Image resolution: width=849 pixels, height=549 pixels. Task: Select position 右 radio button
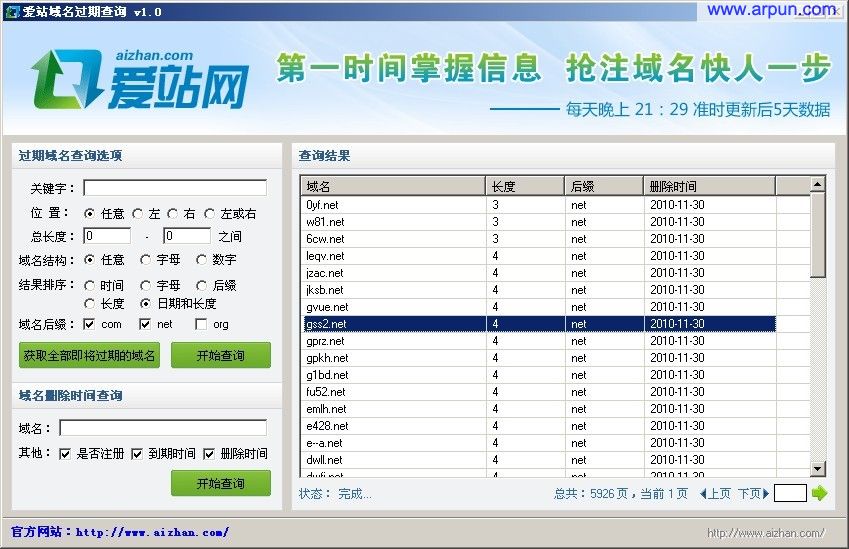click(x=172, y=213)
